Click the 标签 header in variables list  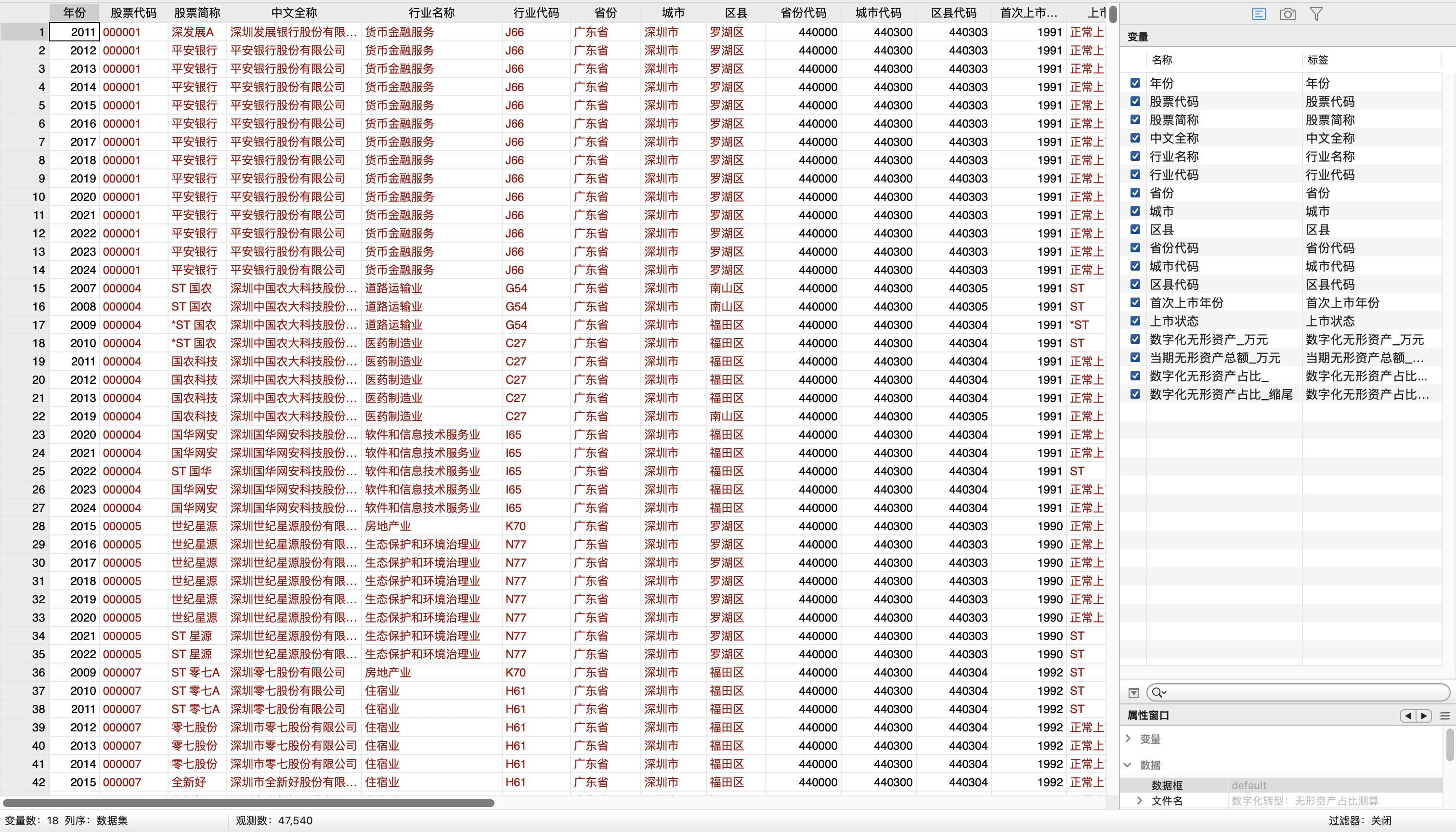point(1318,59)
